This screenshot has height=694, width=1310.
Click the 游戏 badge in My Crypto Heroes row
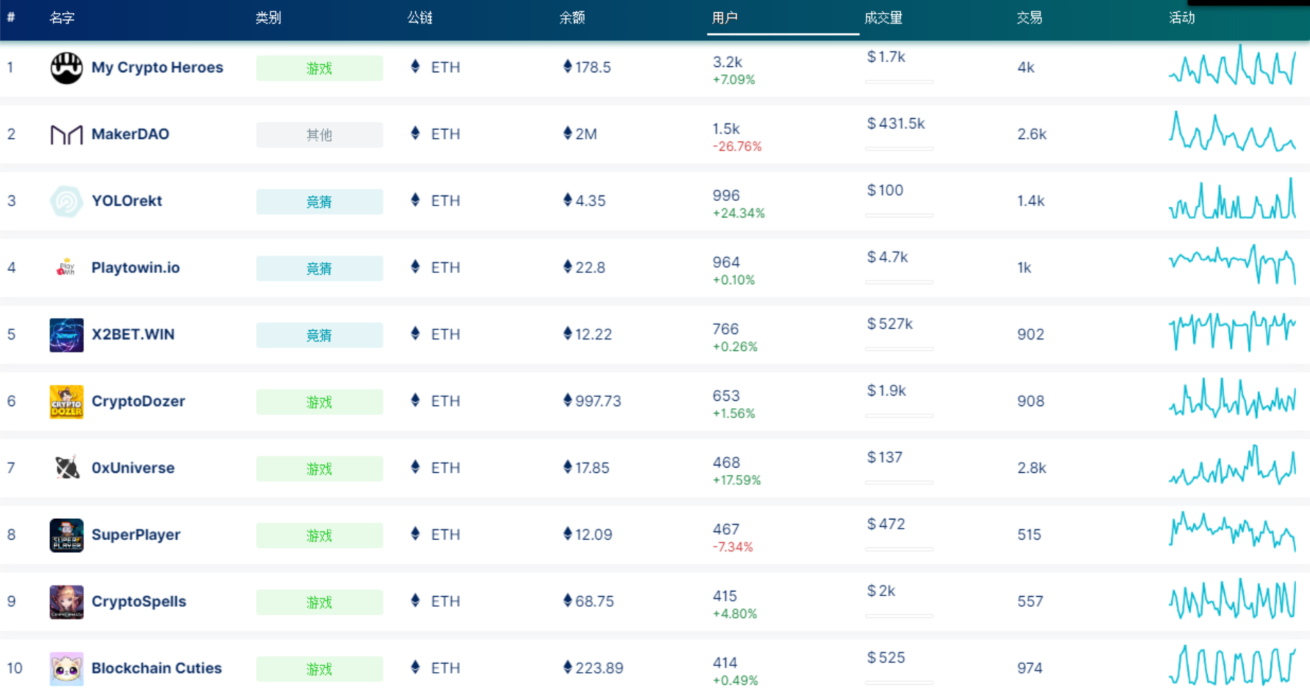pyautogui.click(x=319, y=68)
